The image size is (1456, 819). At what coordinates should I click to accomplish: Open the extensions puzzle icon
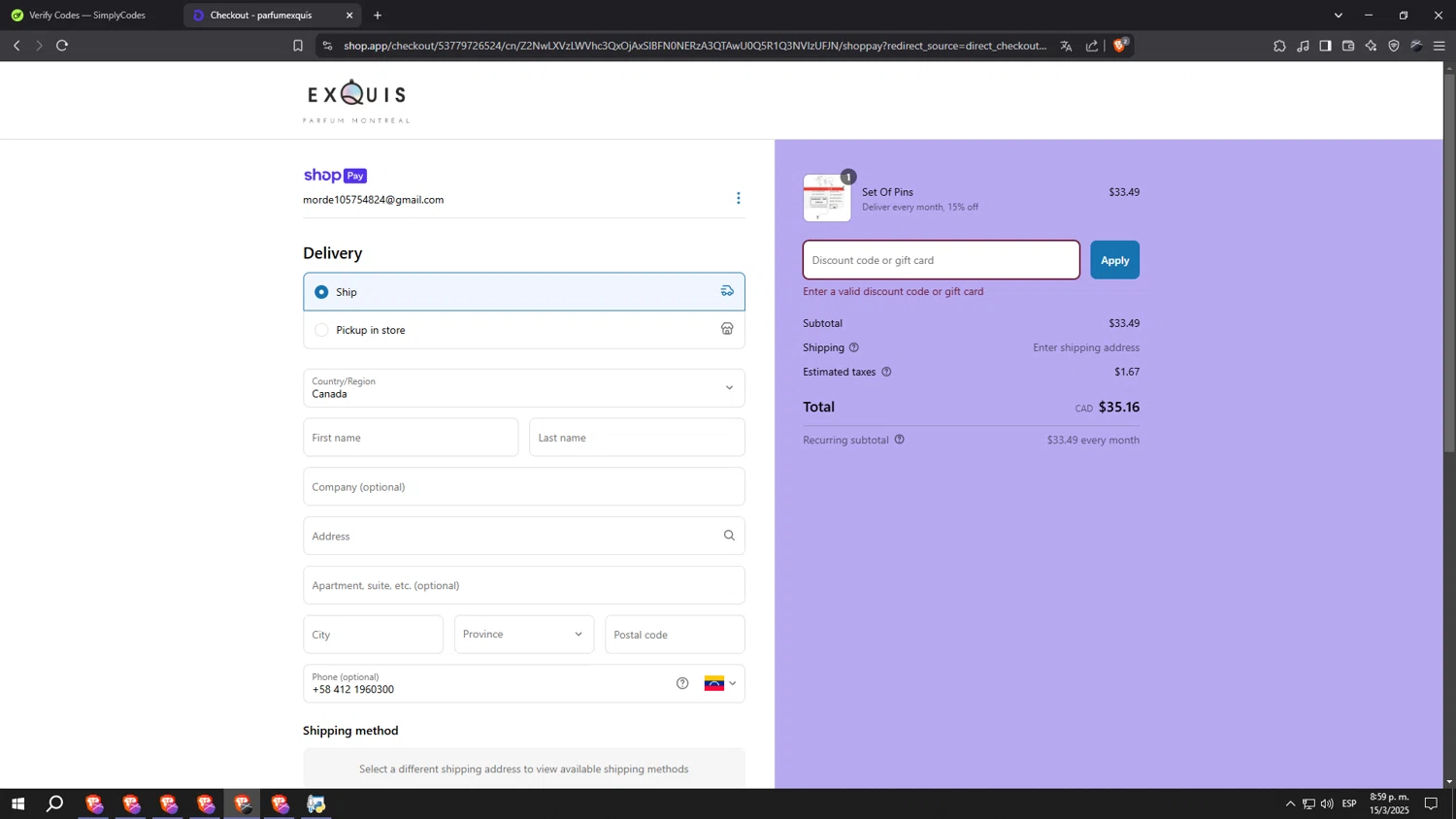(x=1279, y=46)
